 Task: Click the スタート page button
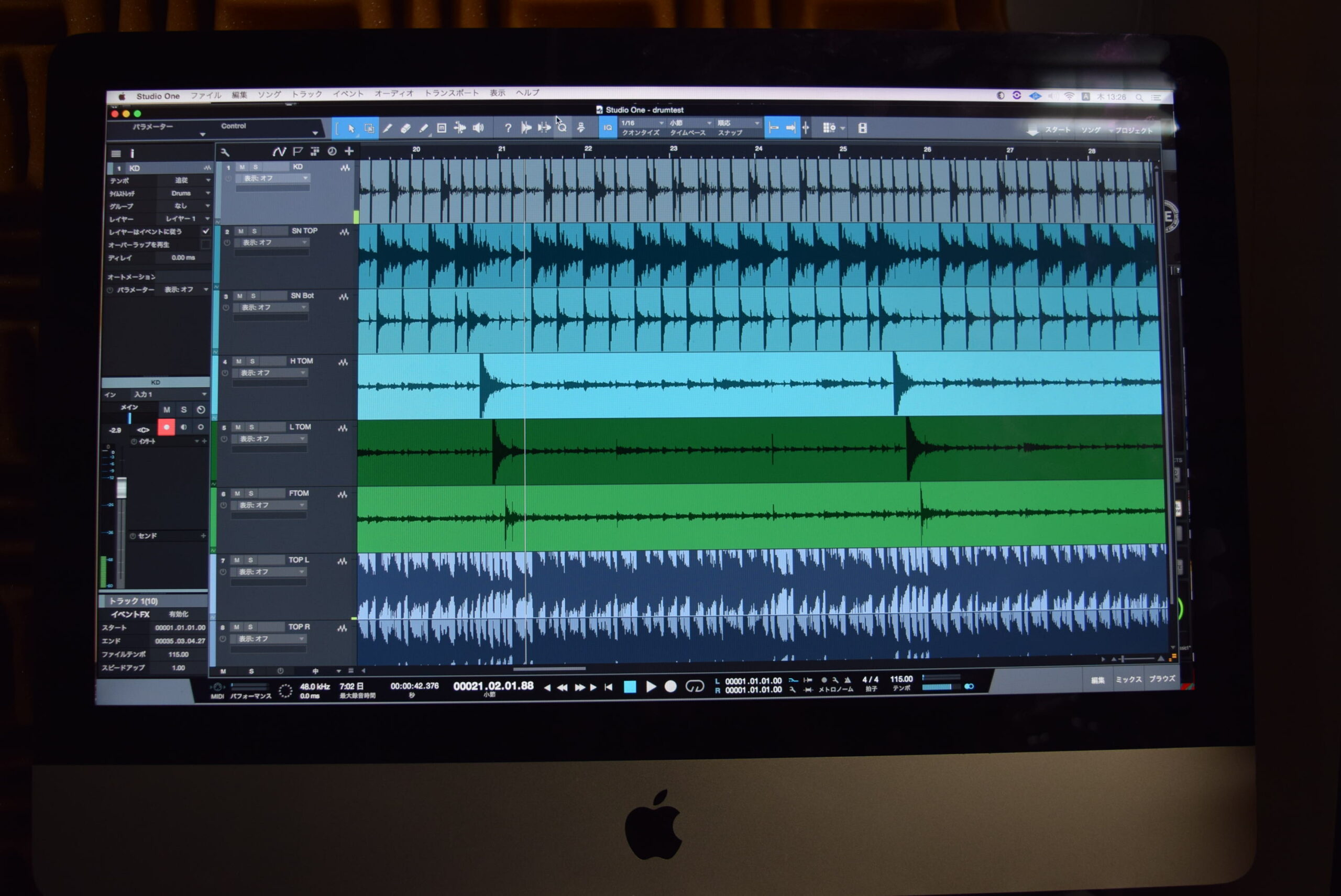click(x=1058, y=130)
